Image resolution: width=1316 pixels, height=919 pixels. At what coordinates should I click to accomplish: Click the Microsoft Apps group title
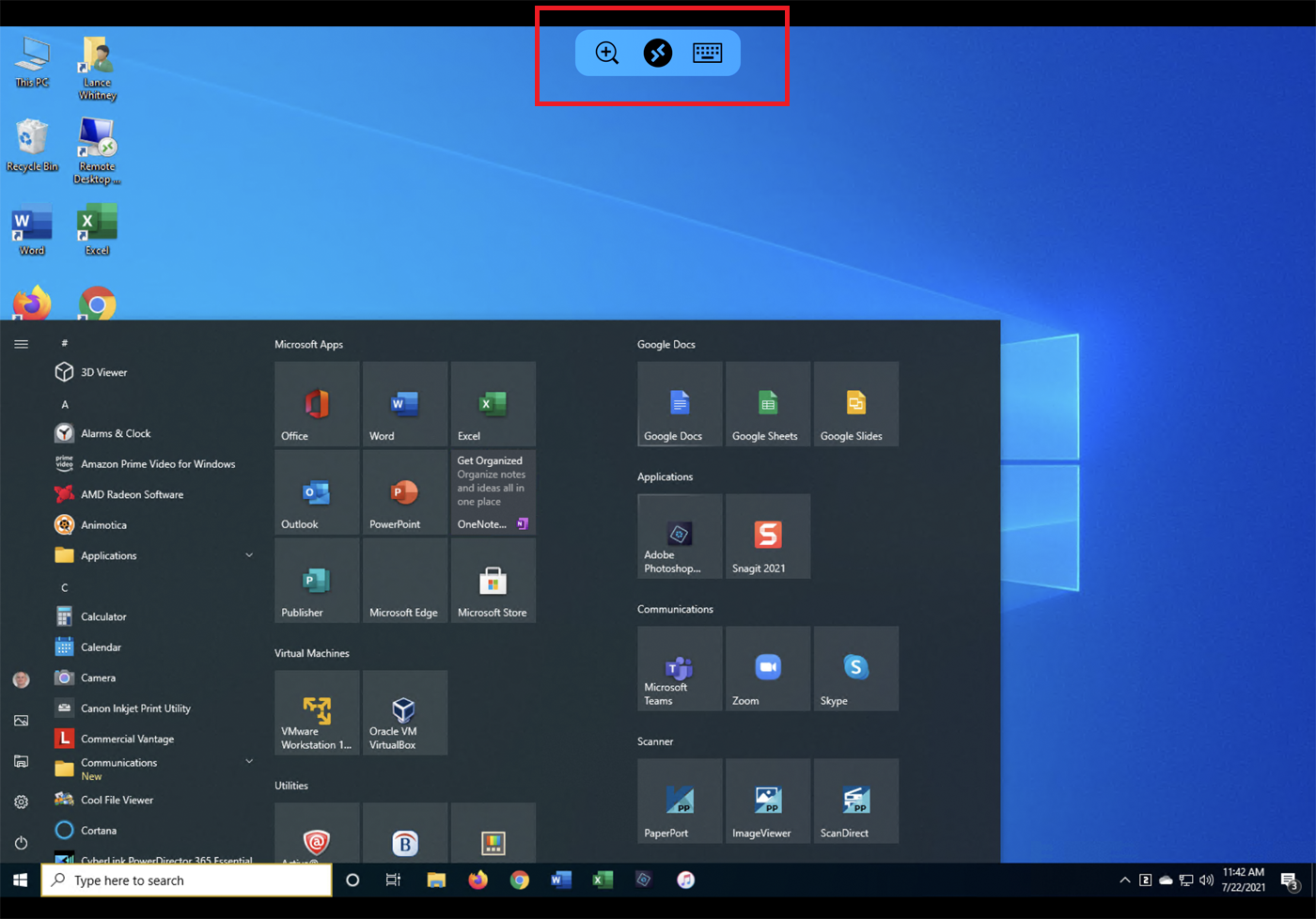(308, 344)
